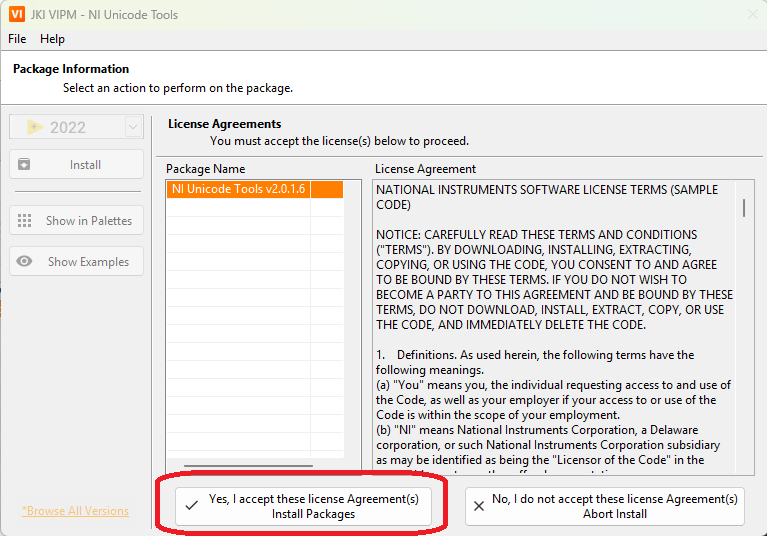Click the palettes grid icon
The image size is (767, 536).
[24, 221]
